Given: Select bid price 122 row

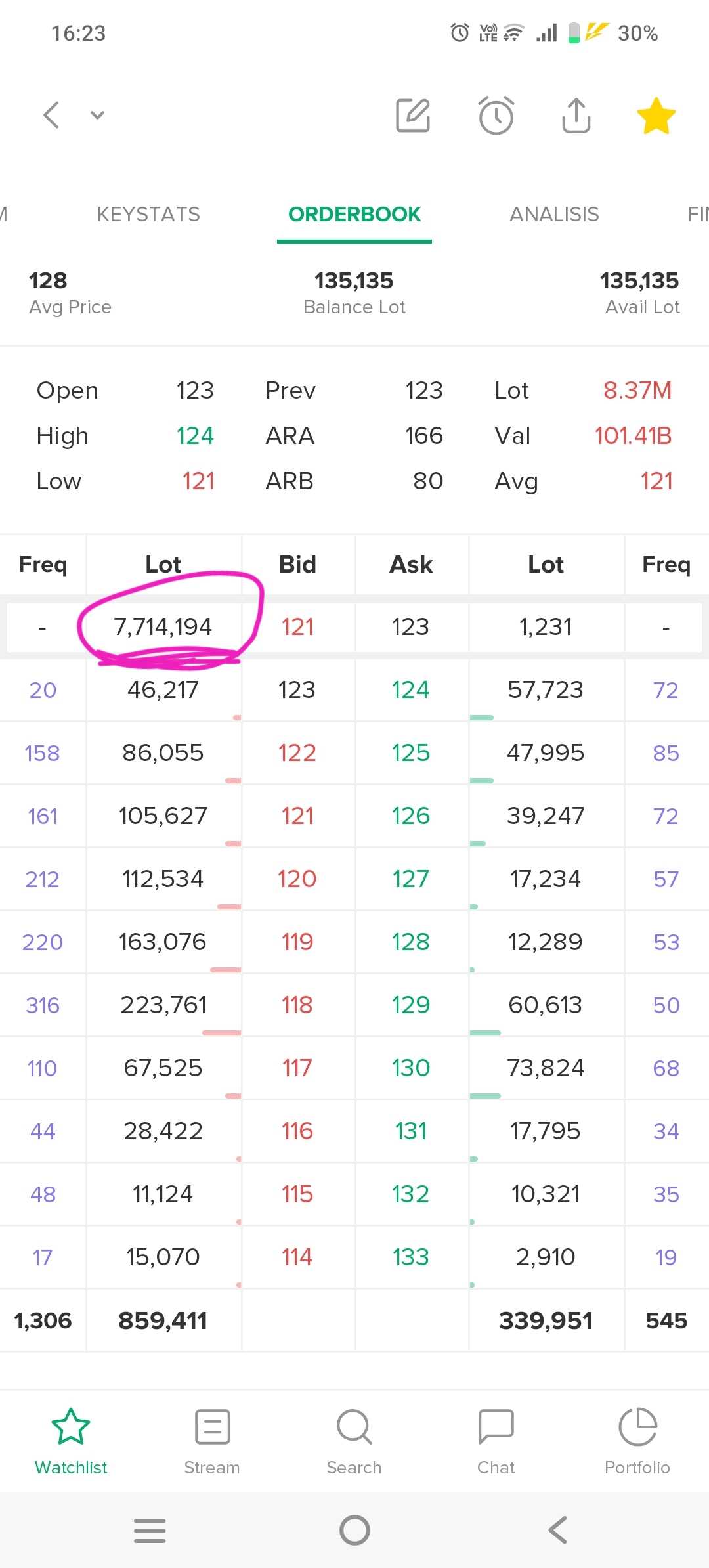Looking at the screenshot, I should click(297, 753).
